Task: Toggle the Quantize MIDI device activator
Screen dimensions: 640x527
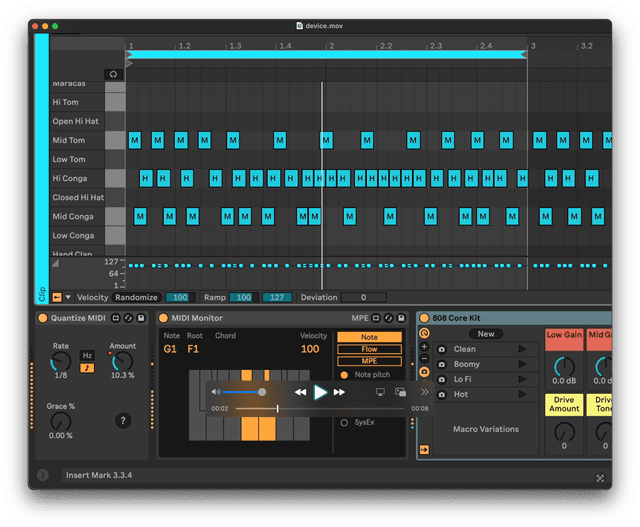Action: coord(42,318)
